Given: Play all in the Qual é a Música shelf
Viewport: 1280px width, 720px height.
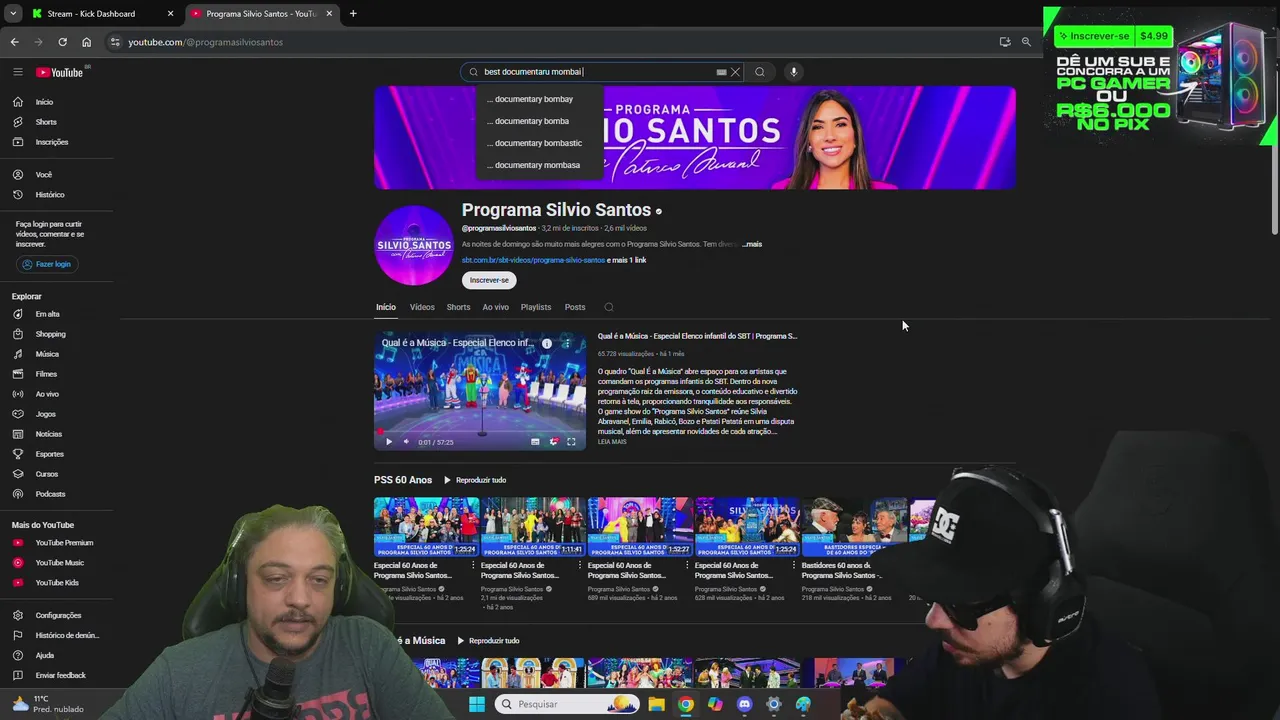Looking at the screenshot, I should (488, 640).
